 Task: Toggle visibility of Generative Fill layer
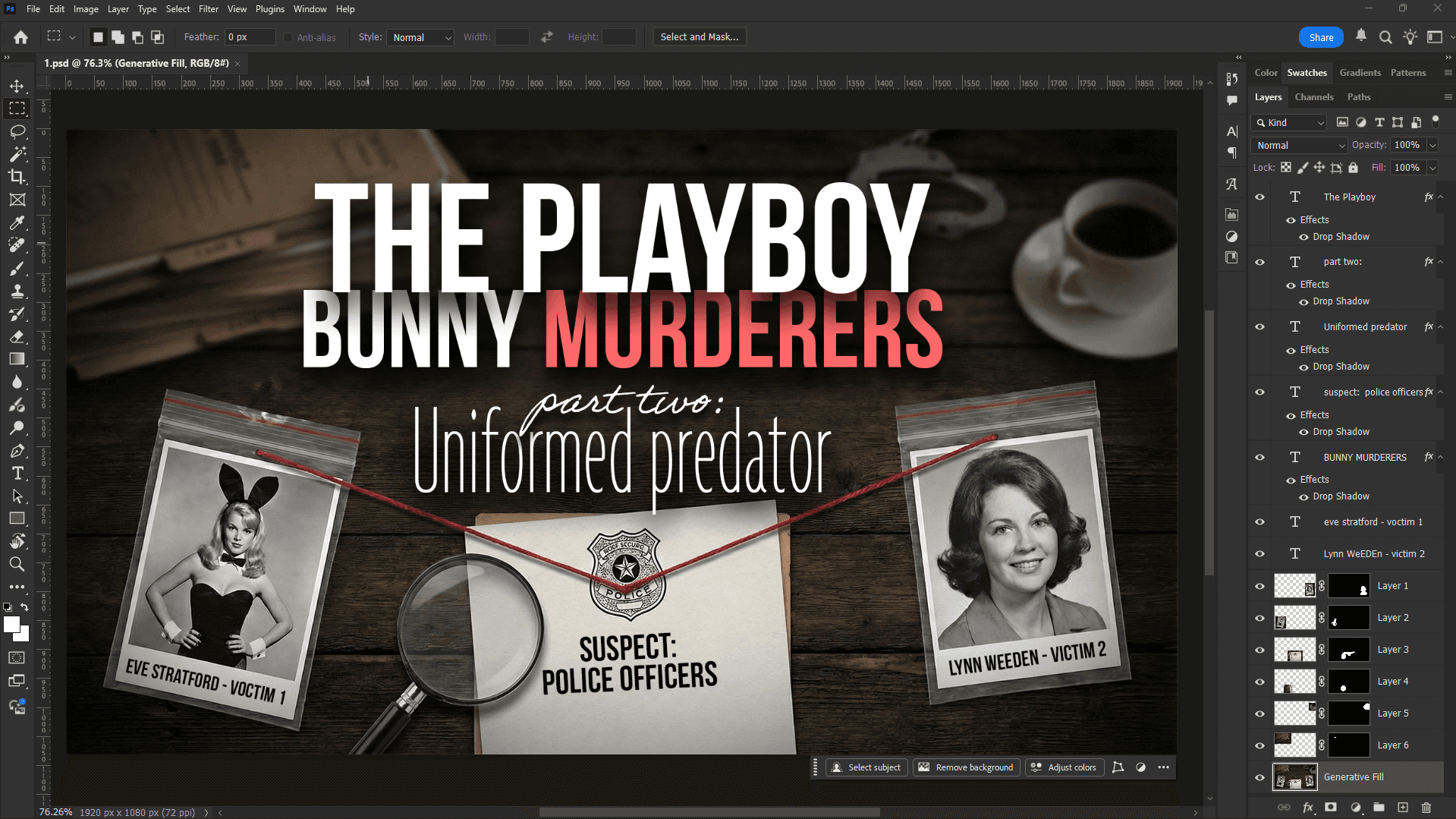click(1260, 777)
